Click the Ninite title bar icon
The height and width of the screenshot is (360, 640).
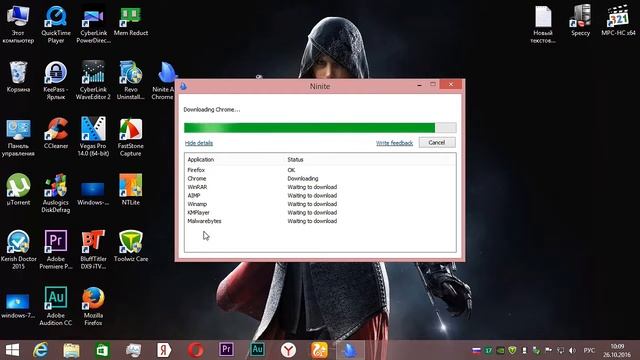[x=183, y=86]
